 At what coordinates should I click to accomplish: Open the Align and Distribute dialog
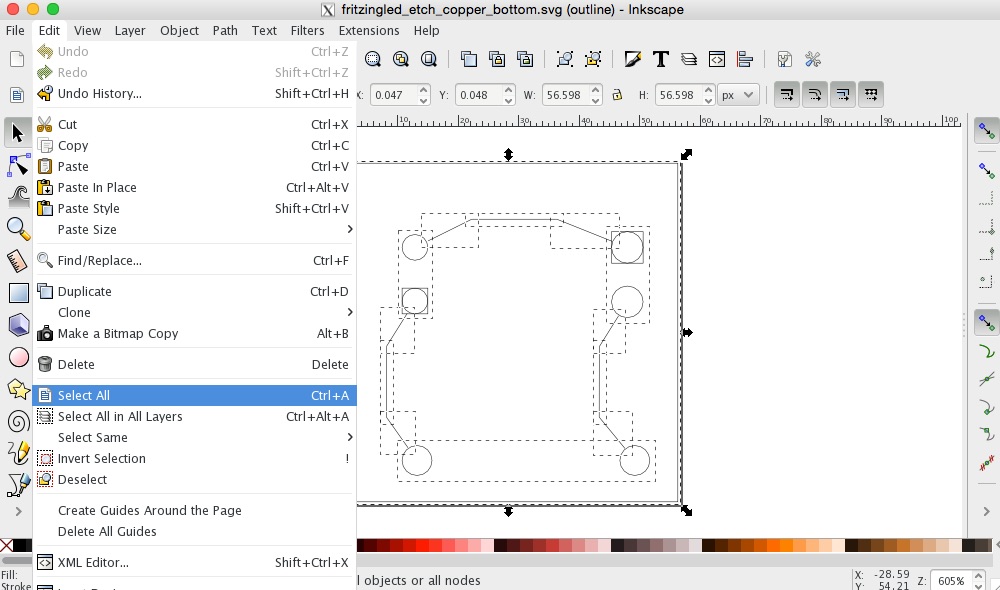(x=744, y=59)
